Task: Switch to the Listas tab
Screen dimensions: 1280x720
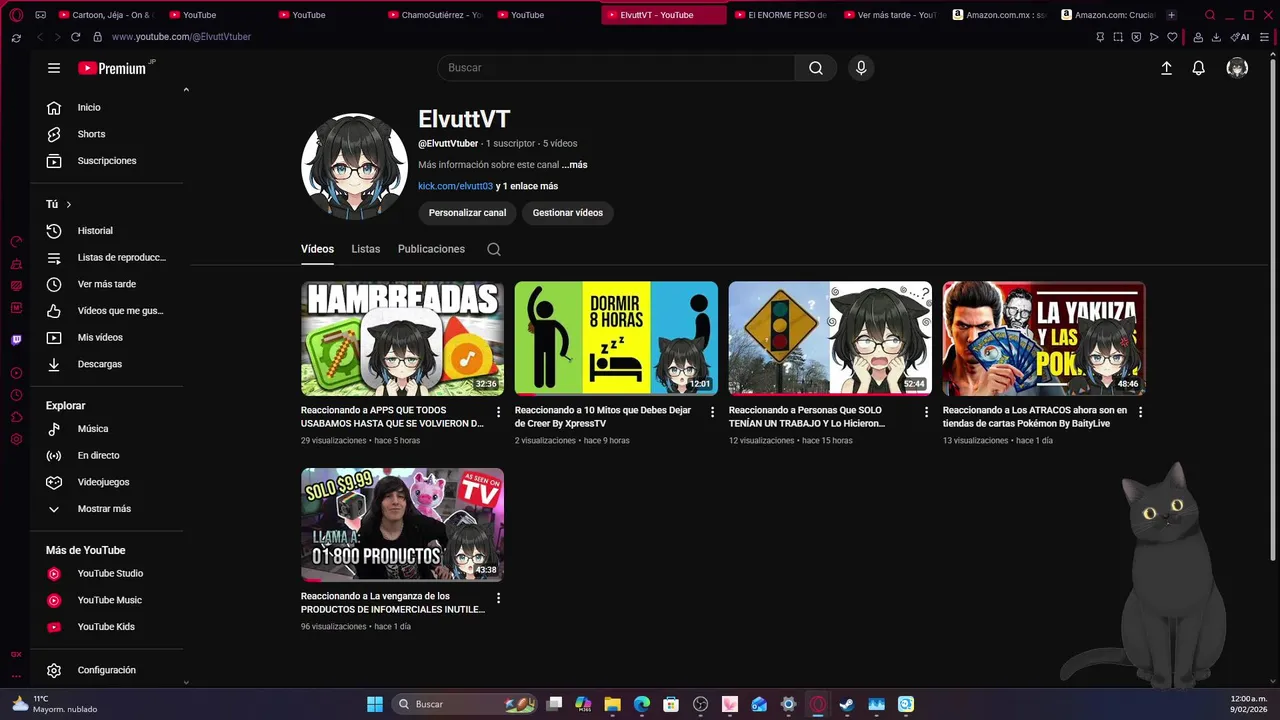Action: coord(366,249)
